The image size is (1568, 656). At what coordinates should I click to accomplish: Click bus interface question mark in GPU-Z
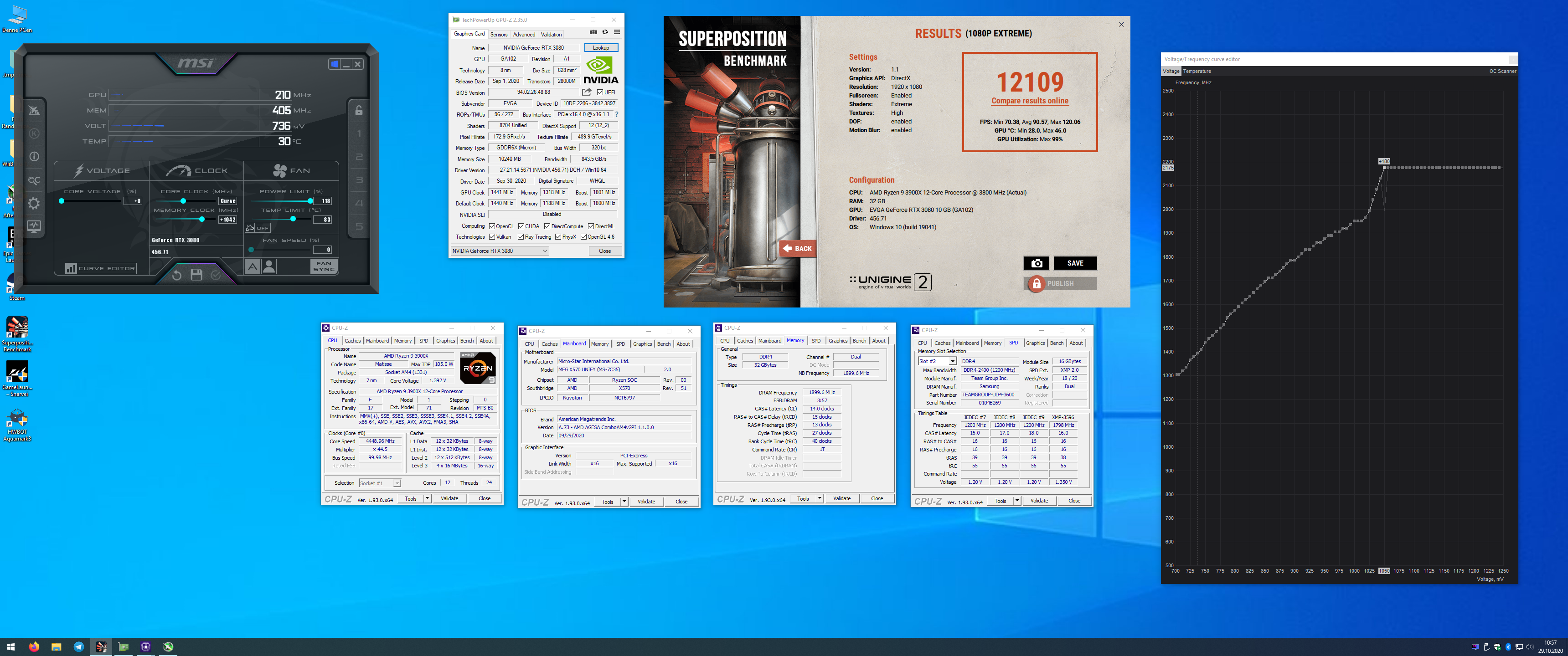tap(616, 114)
